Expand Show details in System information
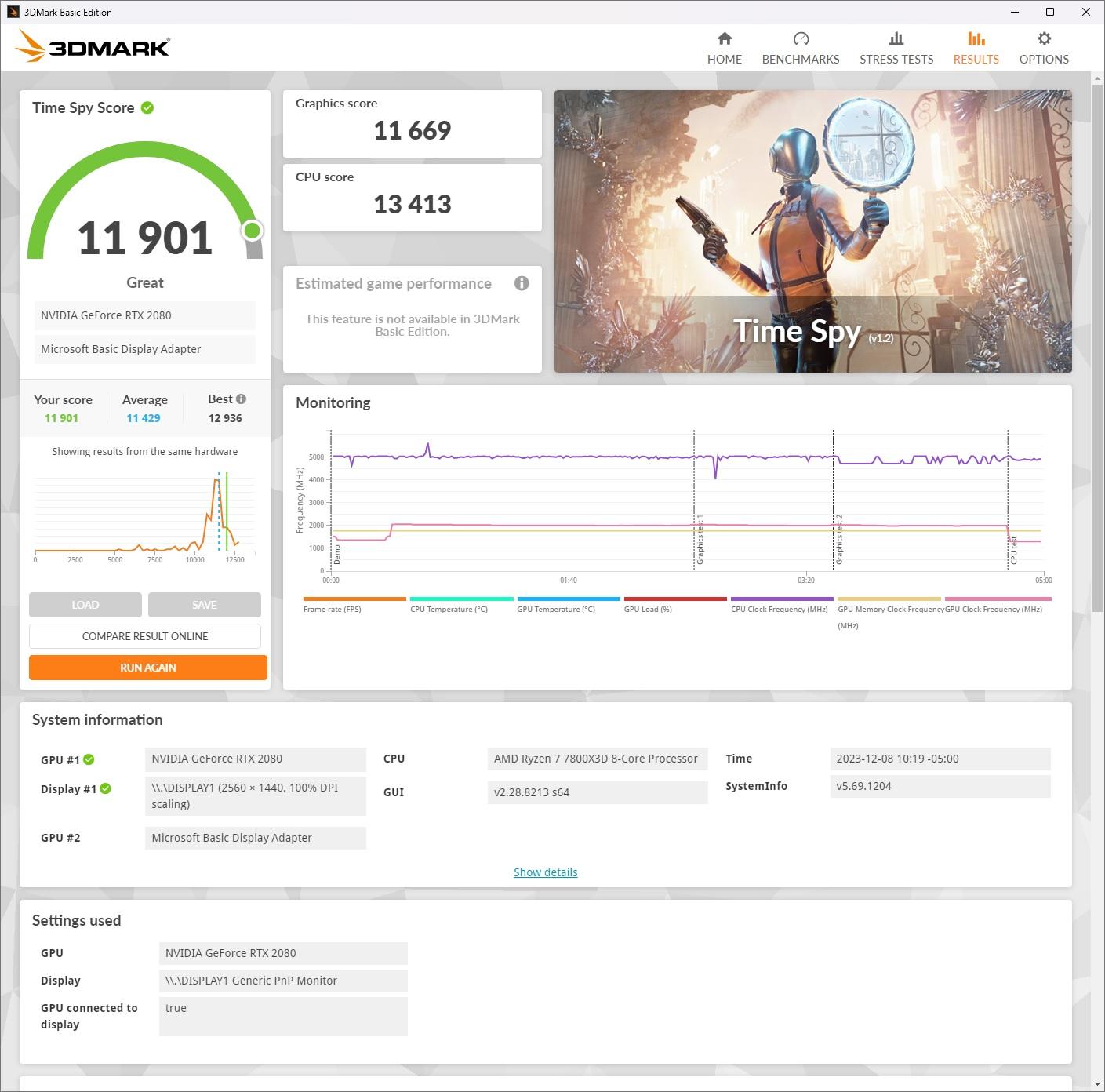Screen dimensions: 1105x1092 545,872
